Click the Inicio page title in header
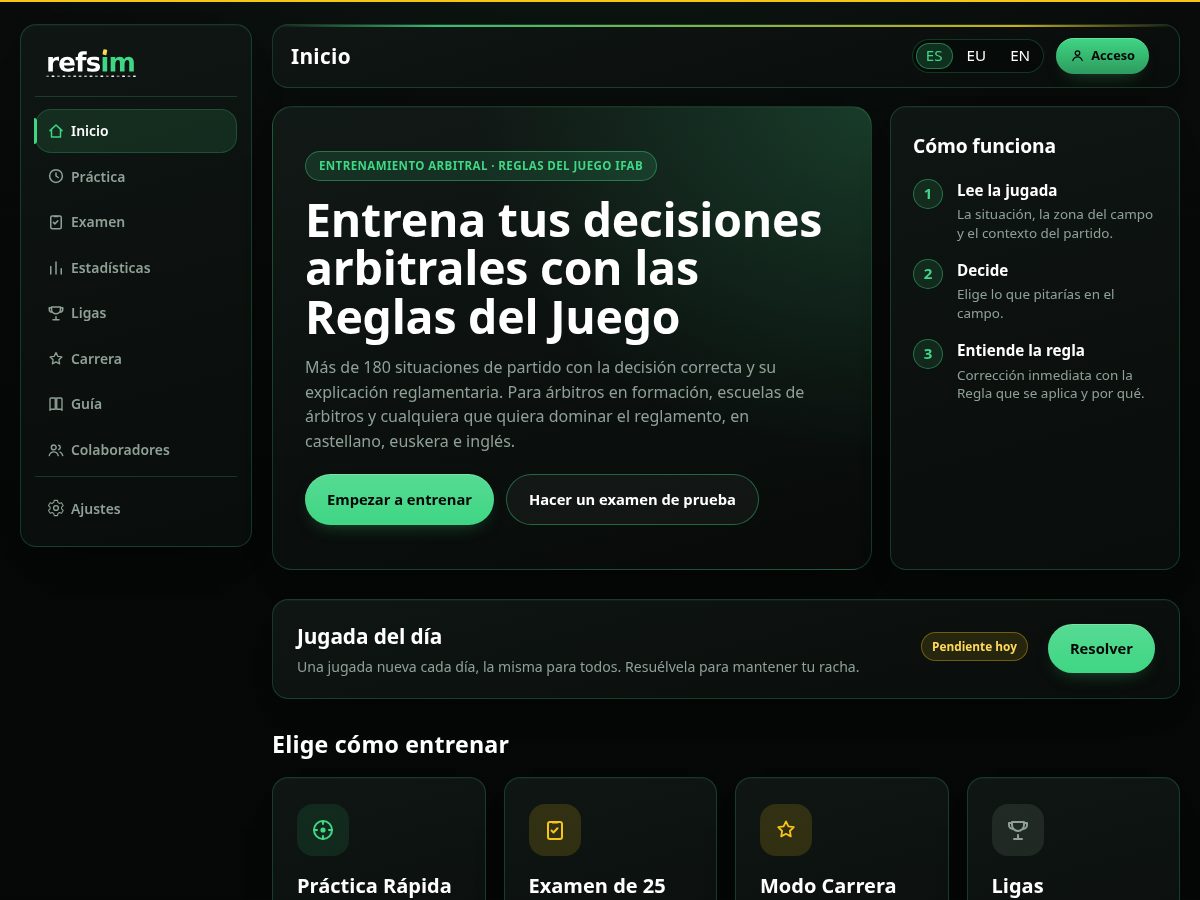Screen dimensions: 1200x900 320,56
